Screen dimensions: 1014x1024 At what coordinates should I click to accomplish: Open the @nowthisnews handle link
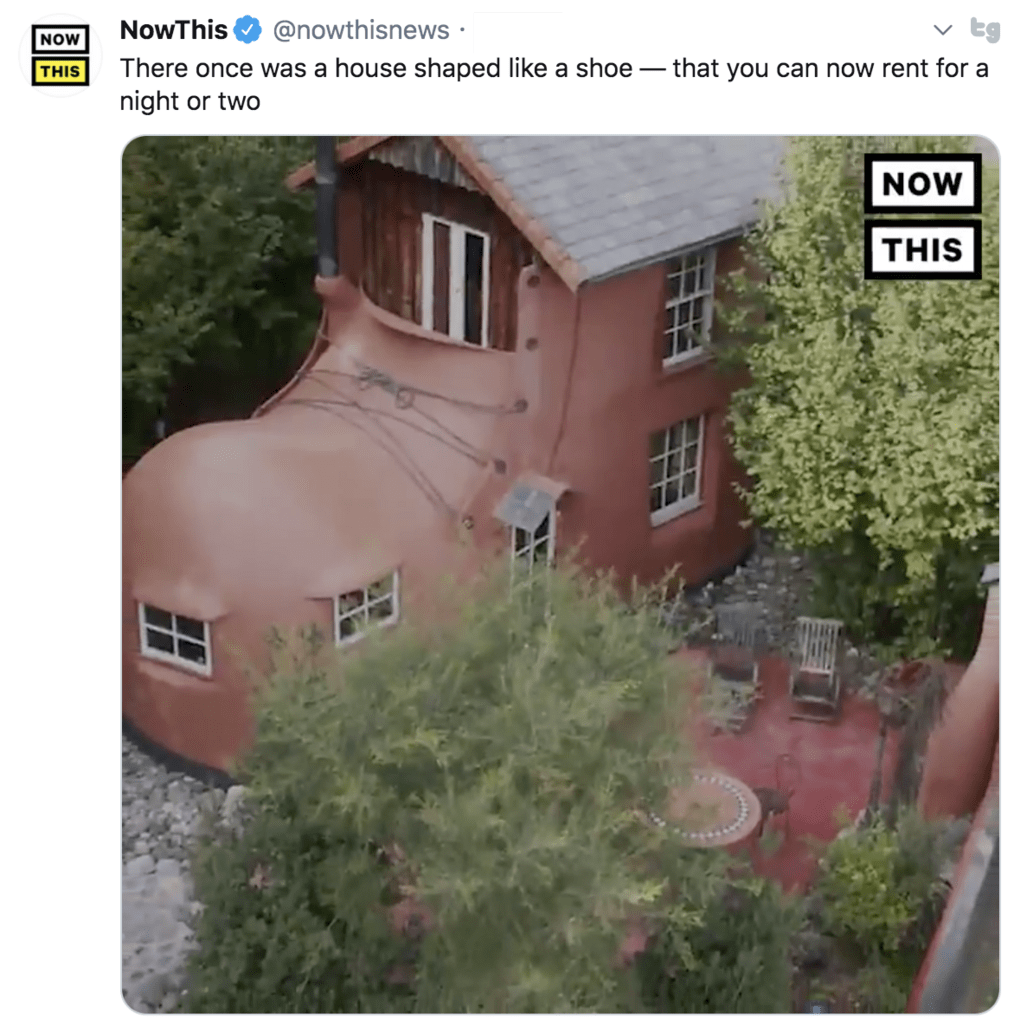[361, 30]
